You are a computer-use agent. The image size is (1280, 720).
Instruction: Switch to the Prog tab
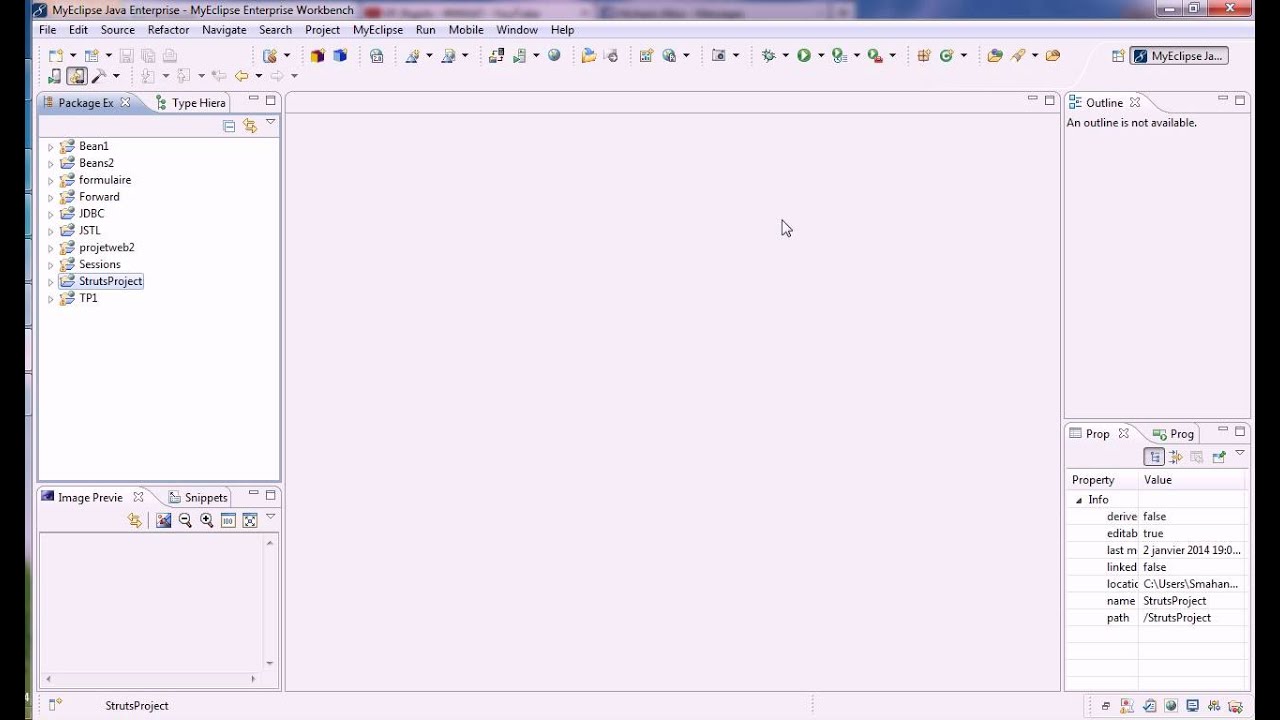(x=1173, y=434)
